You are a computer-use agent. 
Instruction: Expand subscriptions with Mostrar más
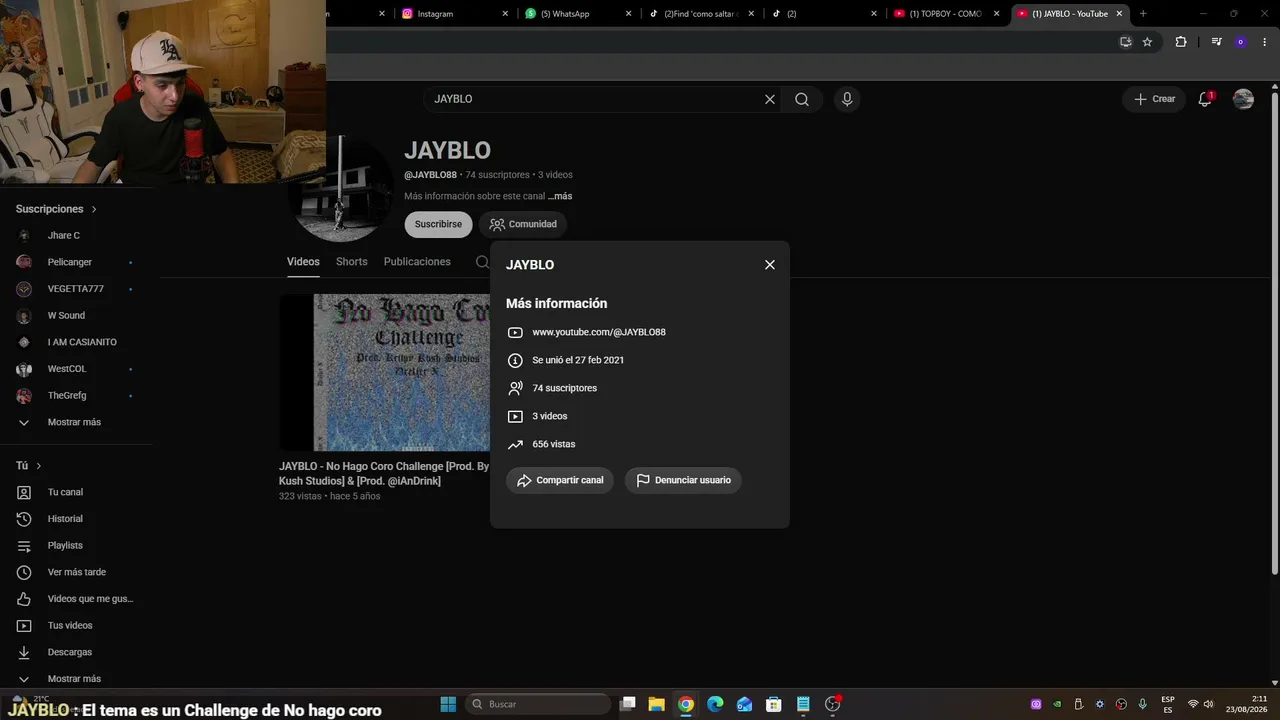76,422
